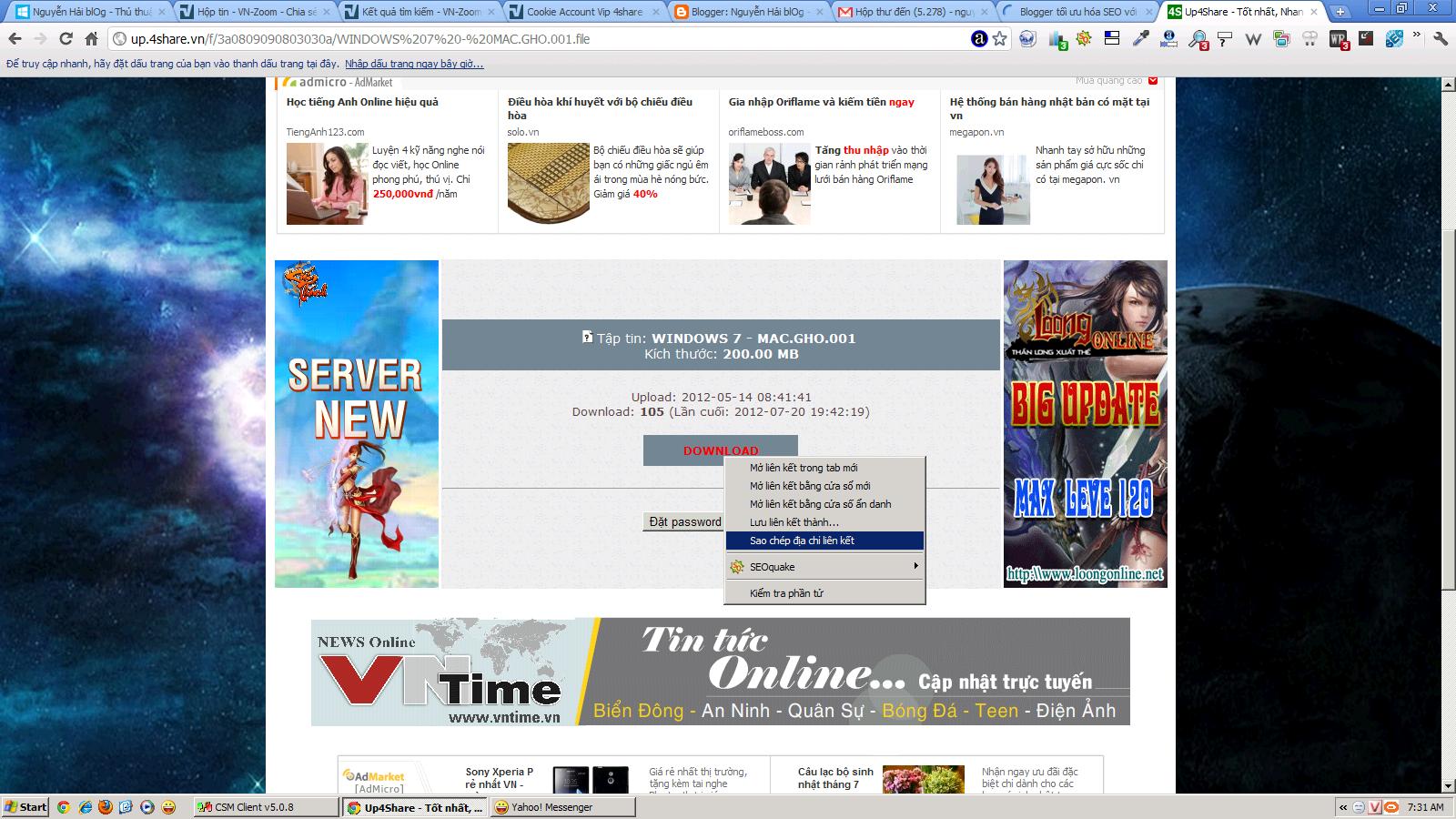This screenshot has height=819, width=1456.
Task: Click 'Câu lạc bộ sinh nhật tháng 7' ad
Action: click(x=835, y=778)
